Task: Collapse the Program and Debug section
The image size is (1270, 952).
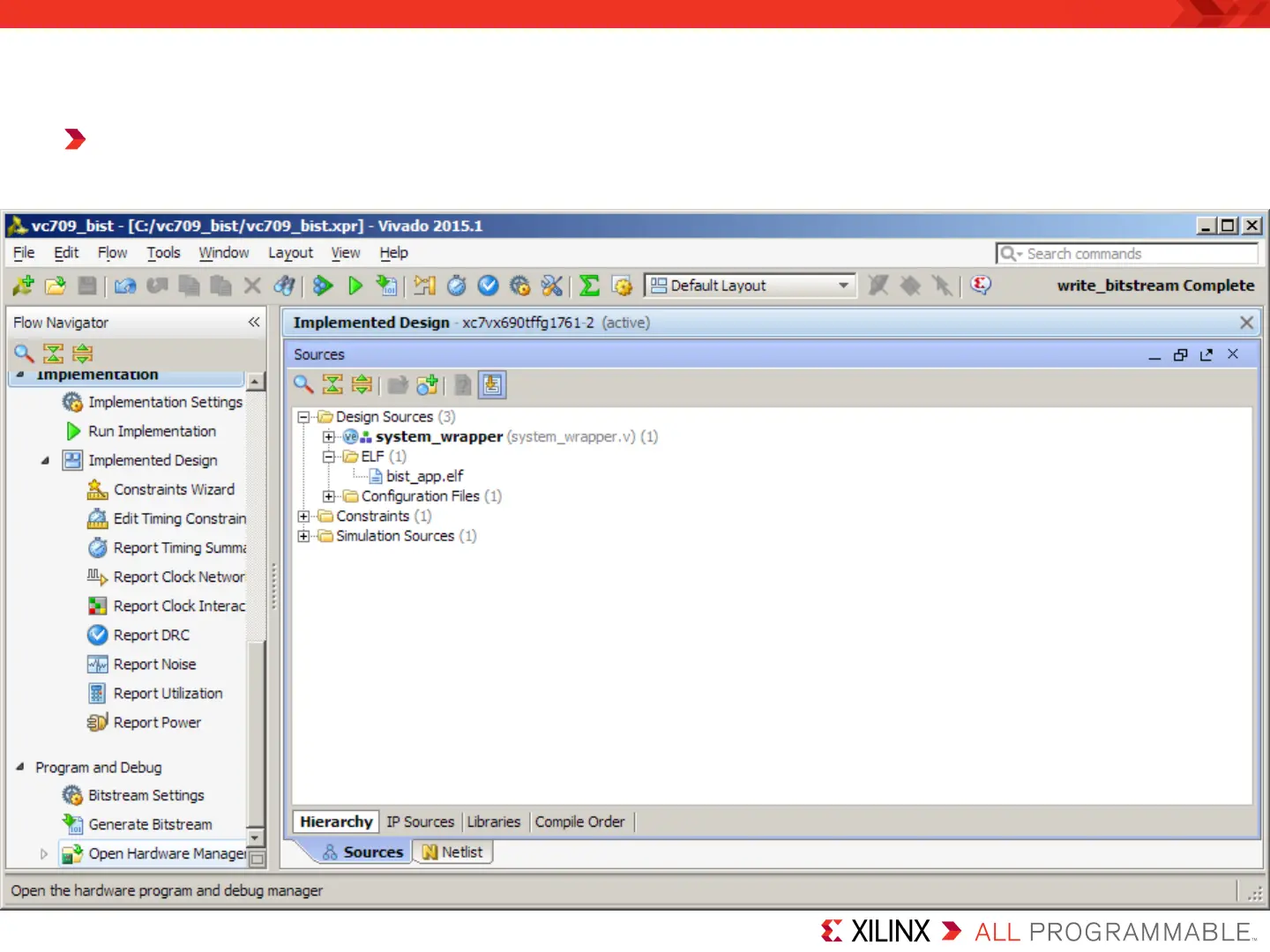Action: (19, 767)
